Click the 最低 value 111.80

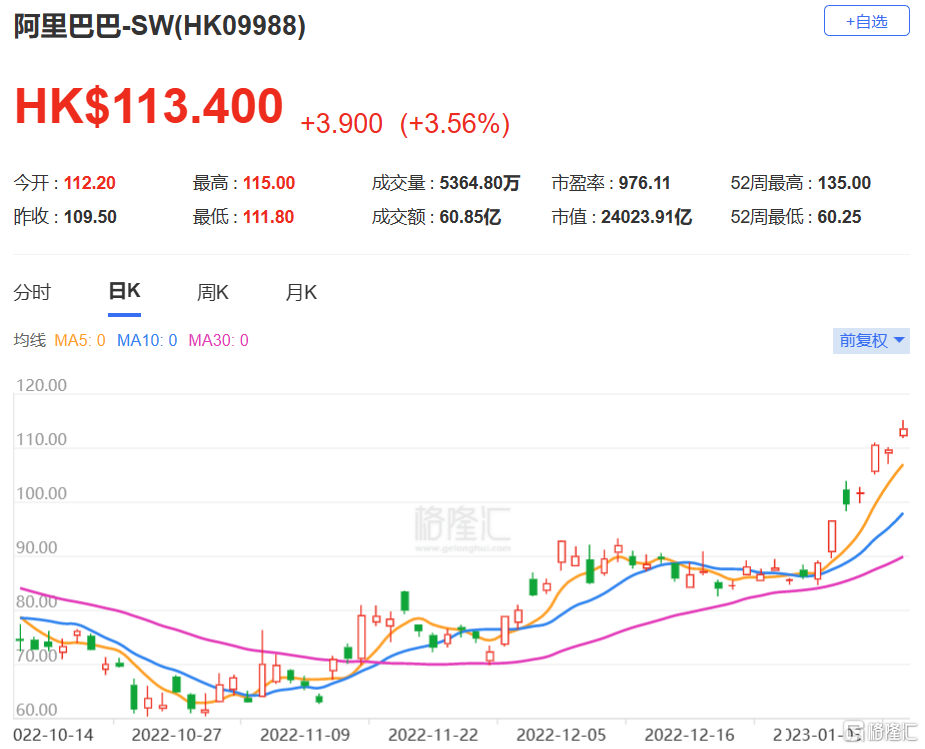click(x=268, y=217)
